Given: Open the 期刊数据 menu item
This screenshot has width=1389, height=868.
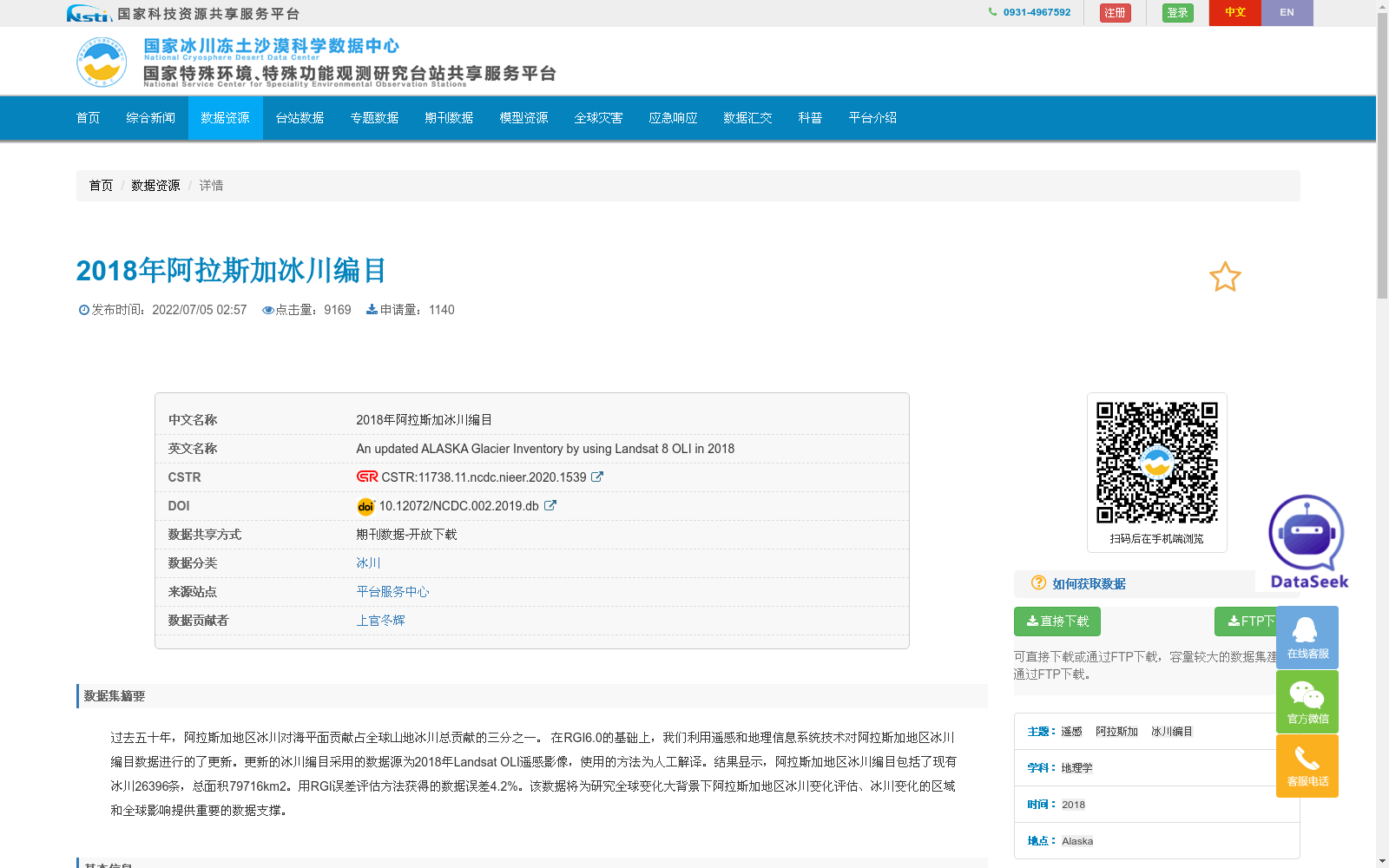Looking at the screenshot, I should point(450,118).
